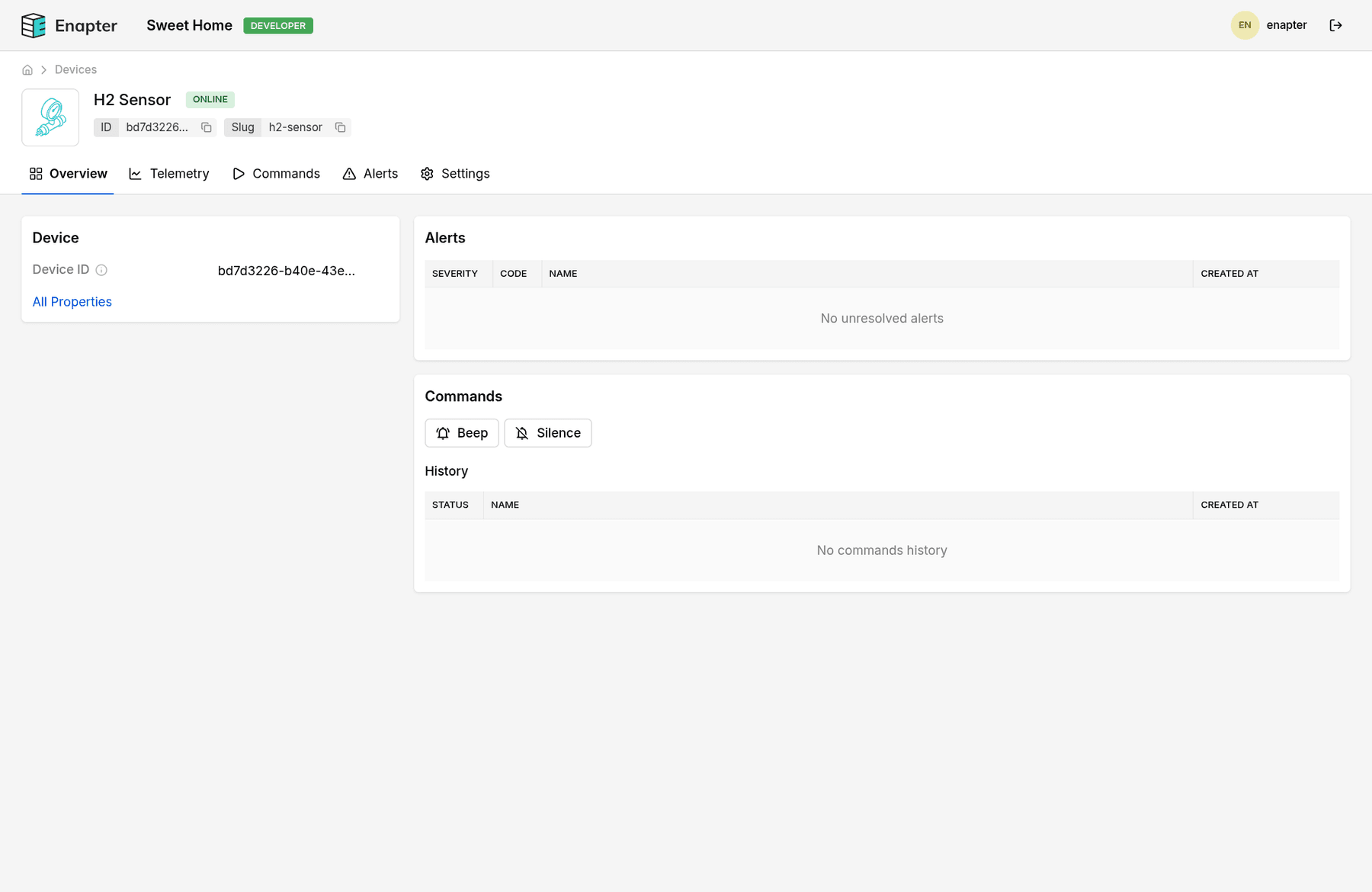This screenshot has width=1372, height=892.
Task: Navigate to Devices breadcrumb
Action: [x=75, y=70]
